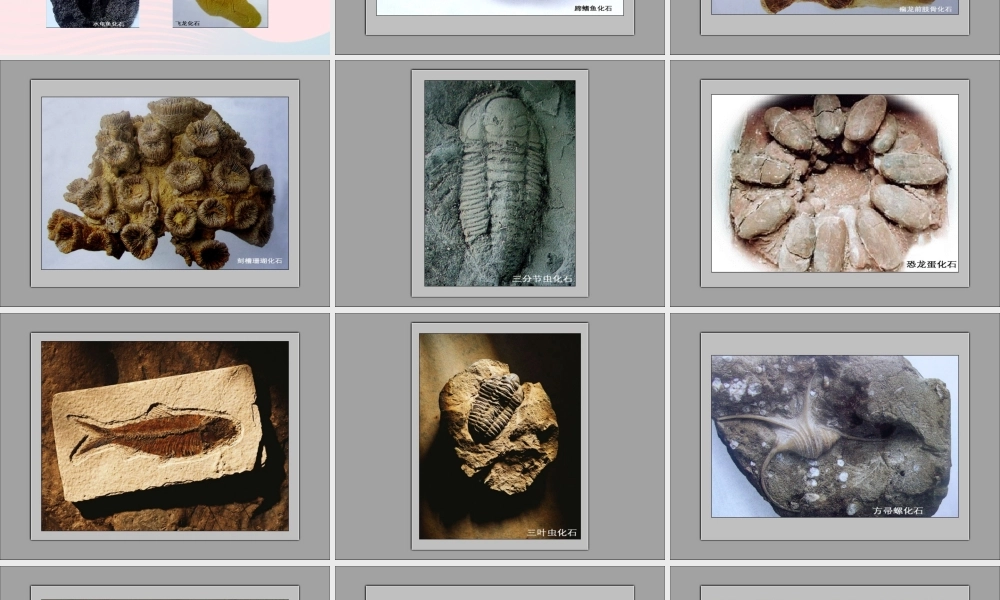This screenshot has height=600, width=1000.
Task: Select the 三分节虫化石 trilobite slide
Action: 499,183
